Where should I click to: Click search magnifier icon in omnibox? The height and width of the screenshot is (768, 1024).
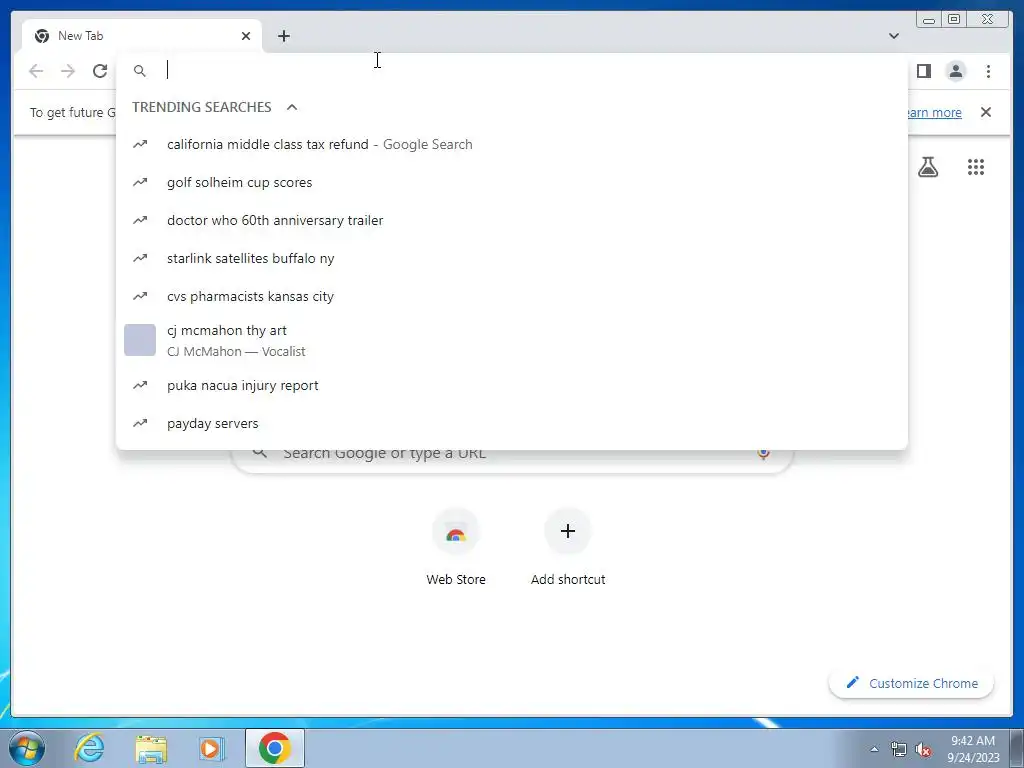pos(140,71)
